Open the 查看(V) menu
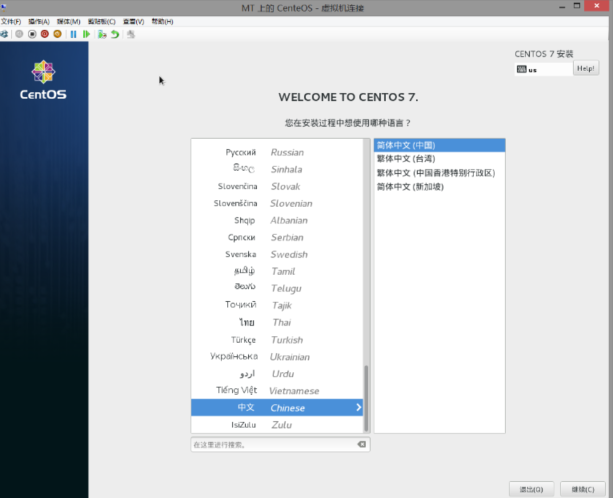This screenshot has height=498, width=613. [x=133, y=21]
